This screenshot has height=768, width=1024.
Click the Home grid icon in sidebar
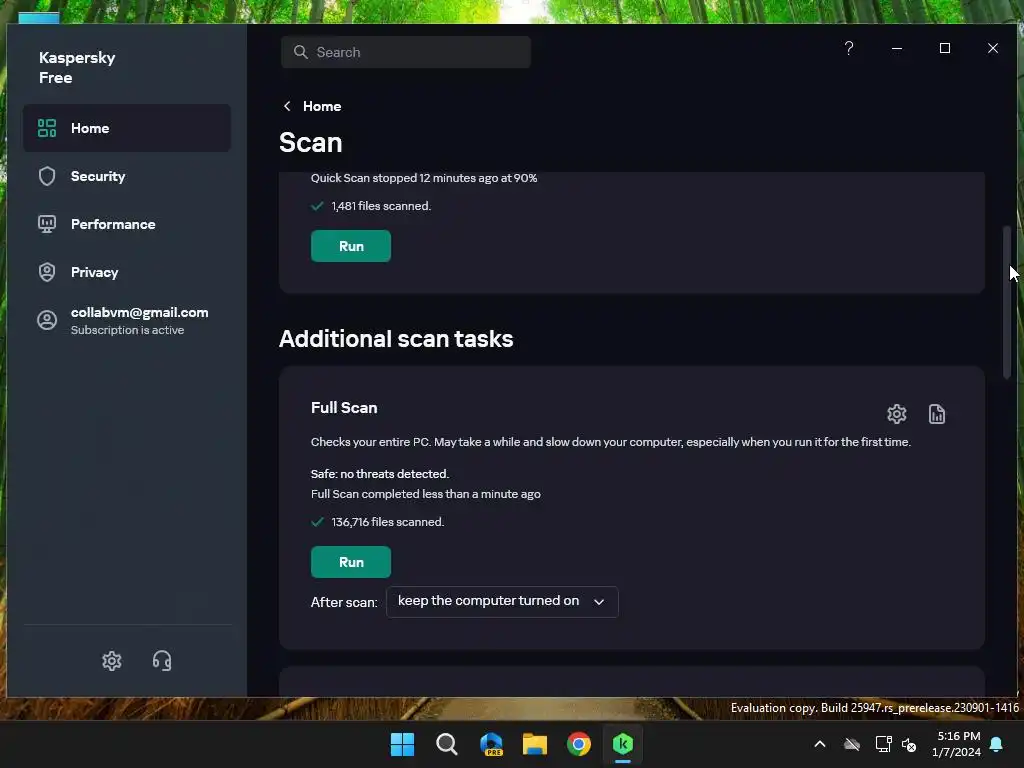tap(47, 128)
